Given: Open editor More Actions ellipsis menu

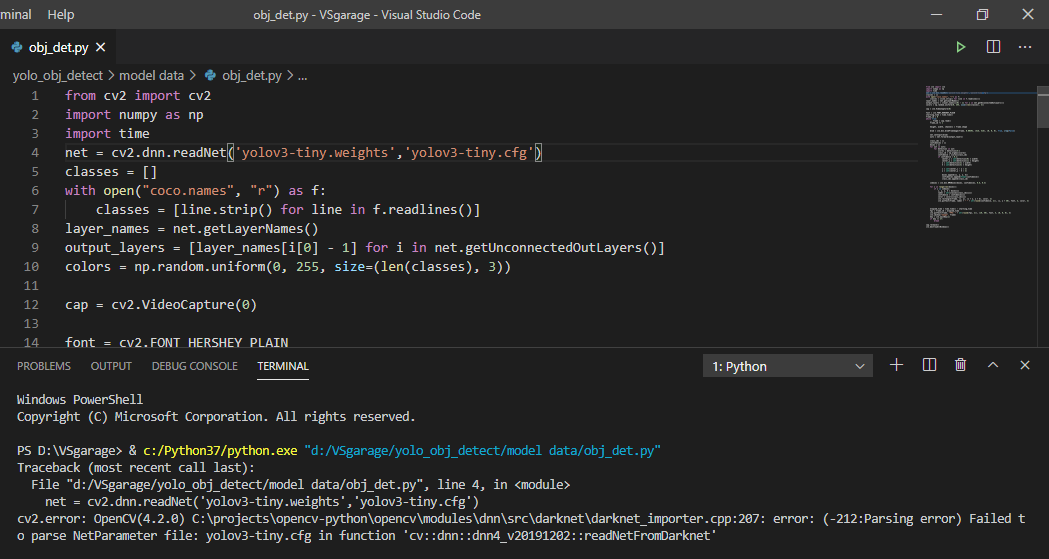Looking at the screenshot, I should point(1025,47).
